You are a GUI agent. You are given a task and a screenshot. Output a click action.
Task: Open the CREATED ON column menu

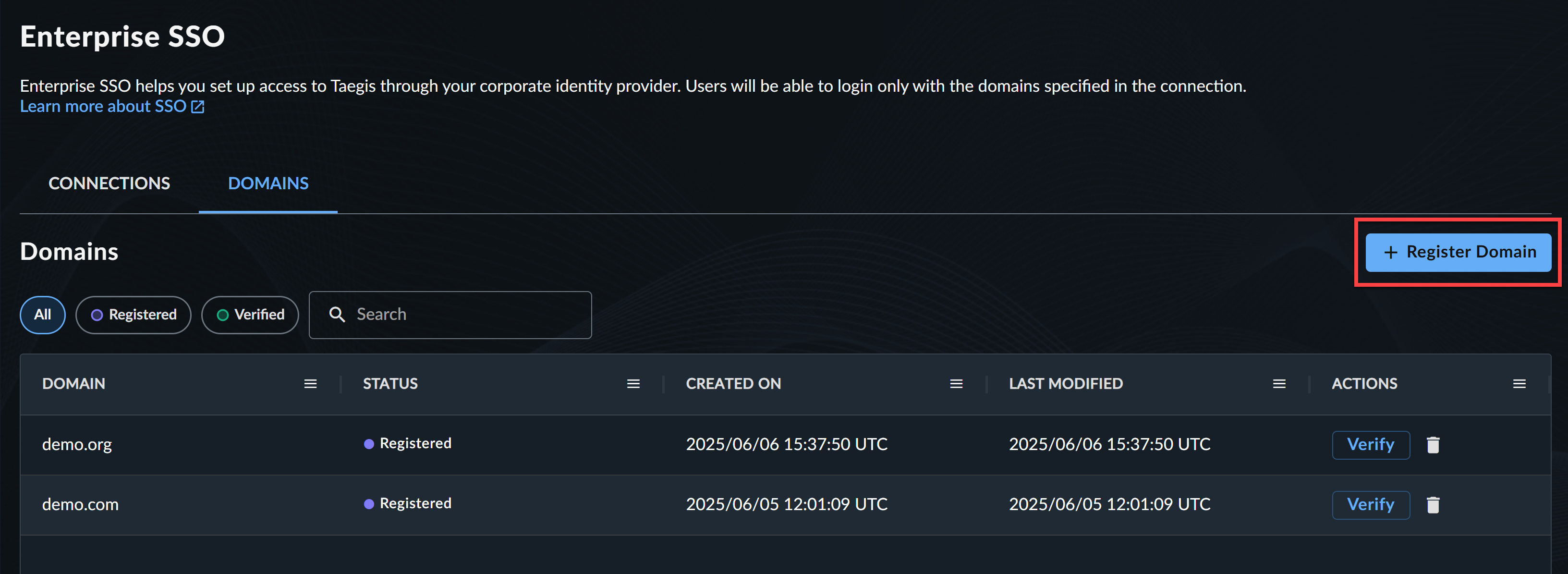click(956, 383)
